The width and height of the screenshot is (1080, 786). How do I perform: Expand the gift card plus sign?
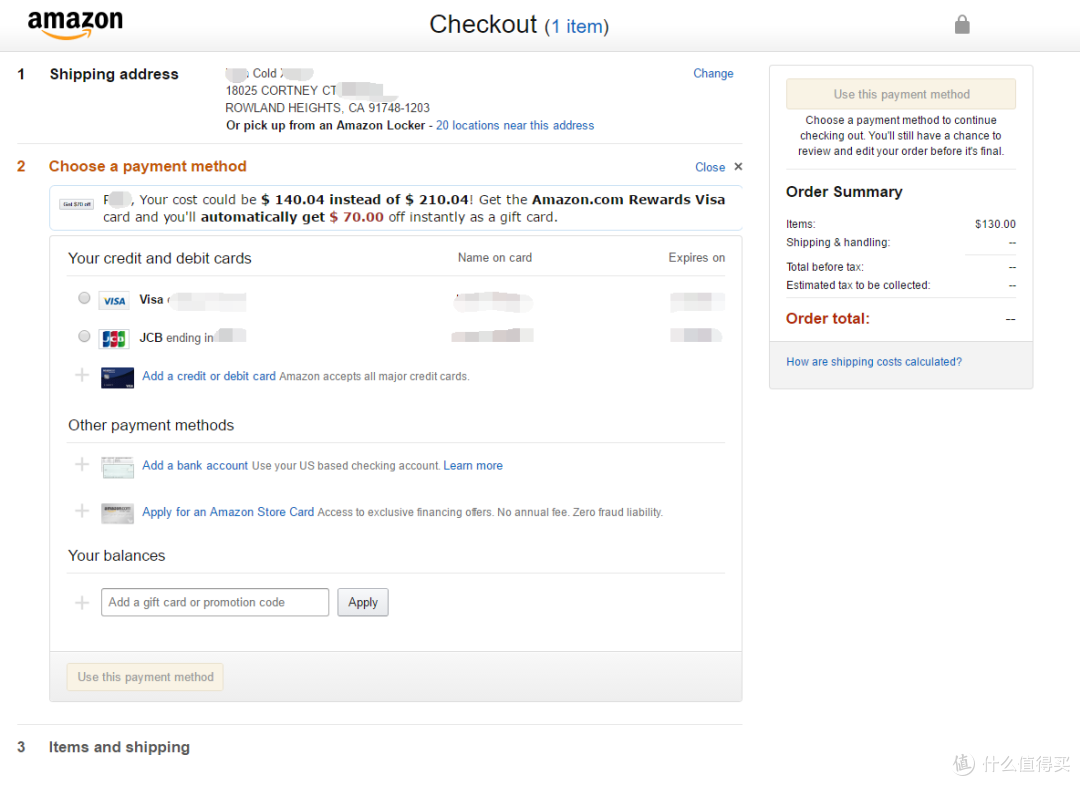[x=82, y=603]
